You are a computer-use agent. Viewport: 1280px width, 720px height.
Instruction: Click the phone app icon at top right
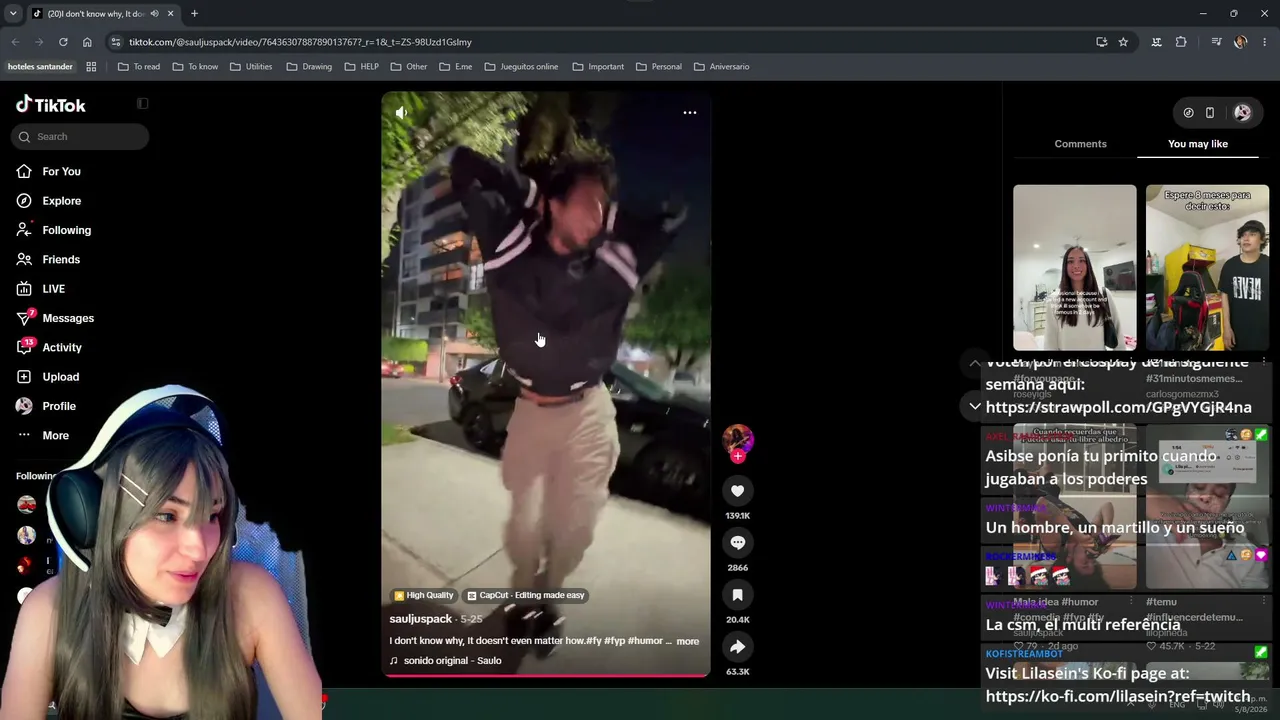[1210, 113]
